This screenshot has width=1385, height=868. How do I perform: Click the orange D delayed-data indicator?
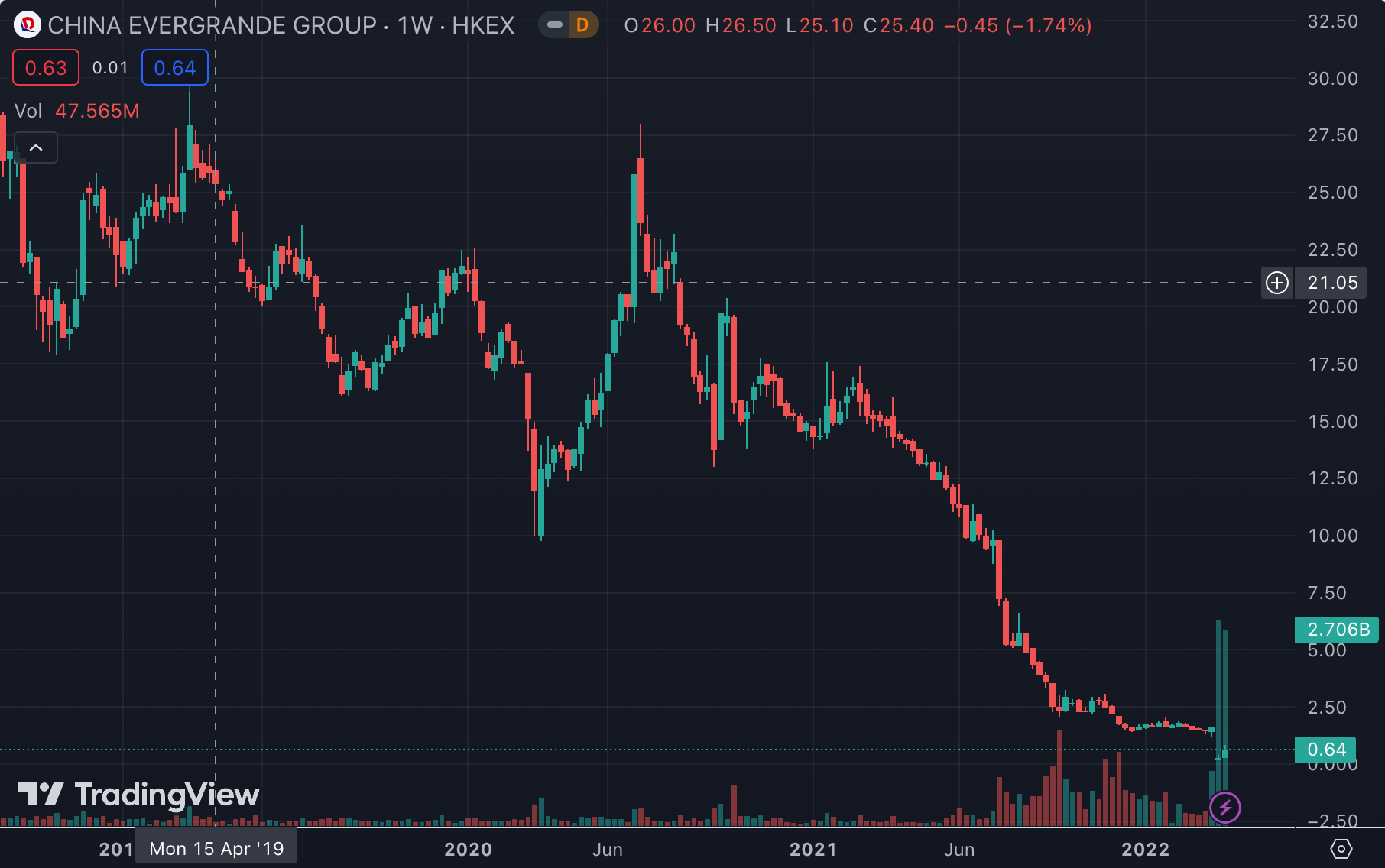pos(582,25)
